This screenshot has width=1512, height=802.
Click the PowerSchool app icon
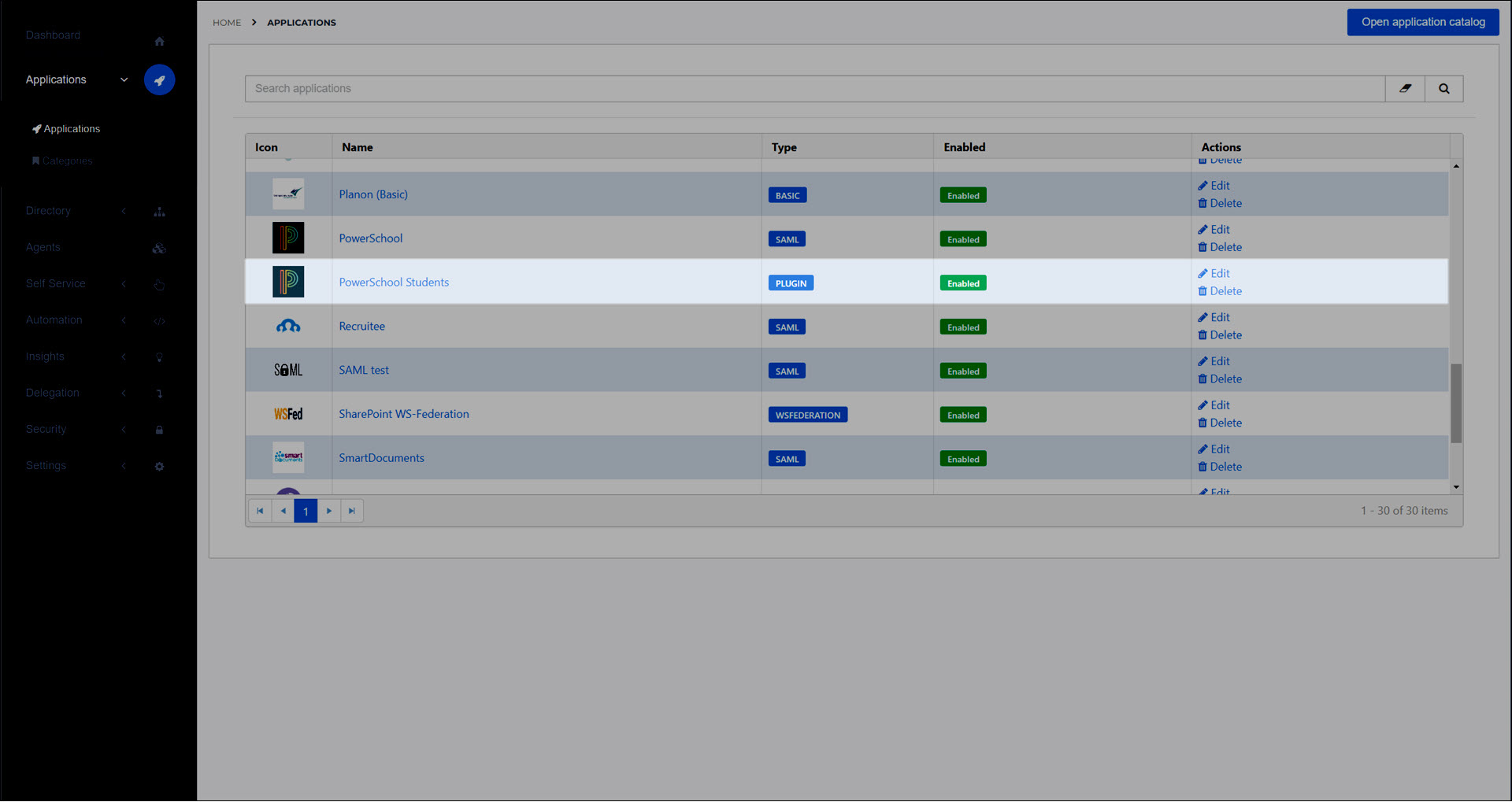point(288,238)
